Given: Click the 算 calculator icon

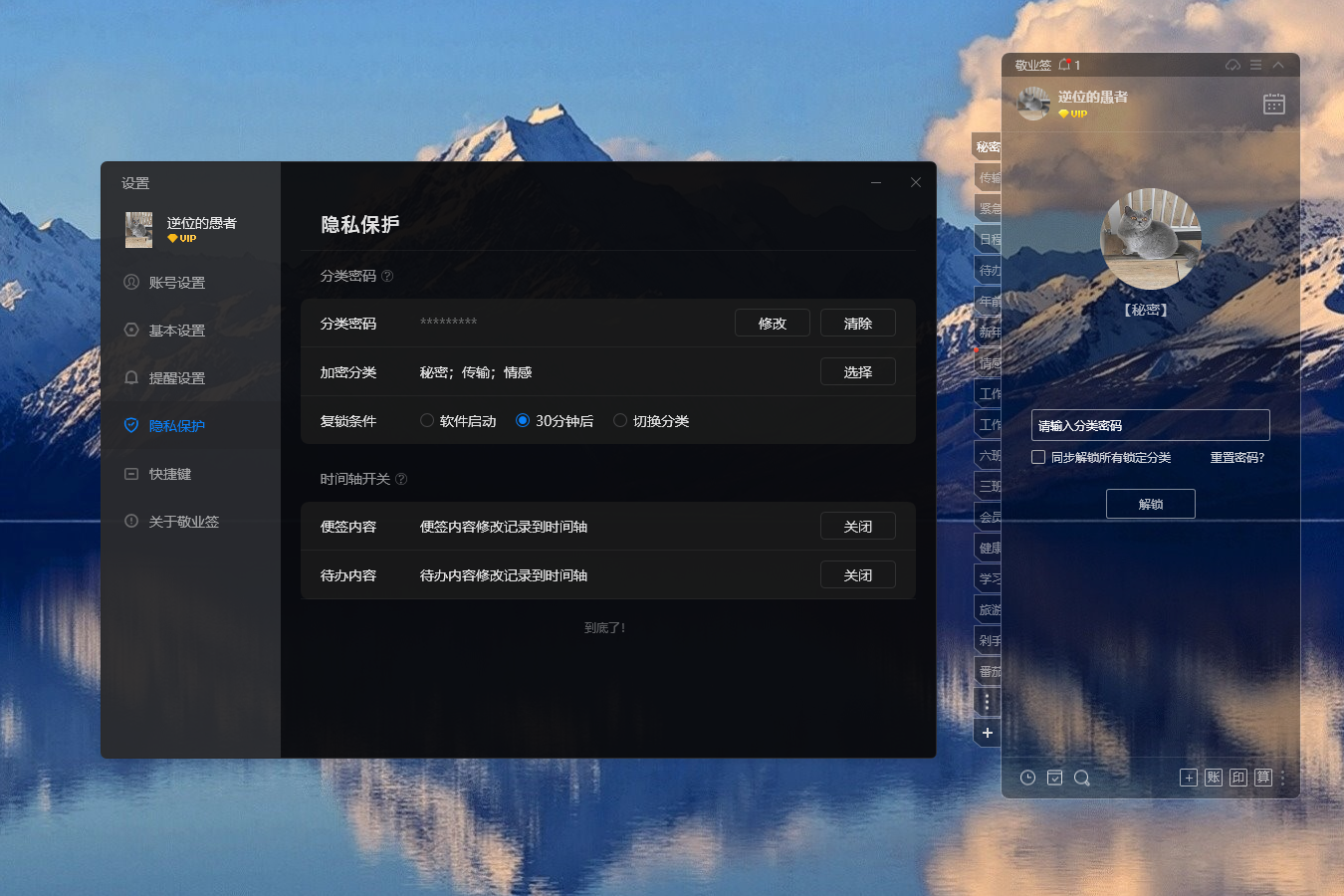Looking at the screenshot, I should (x=1262, y=778).
